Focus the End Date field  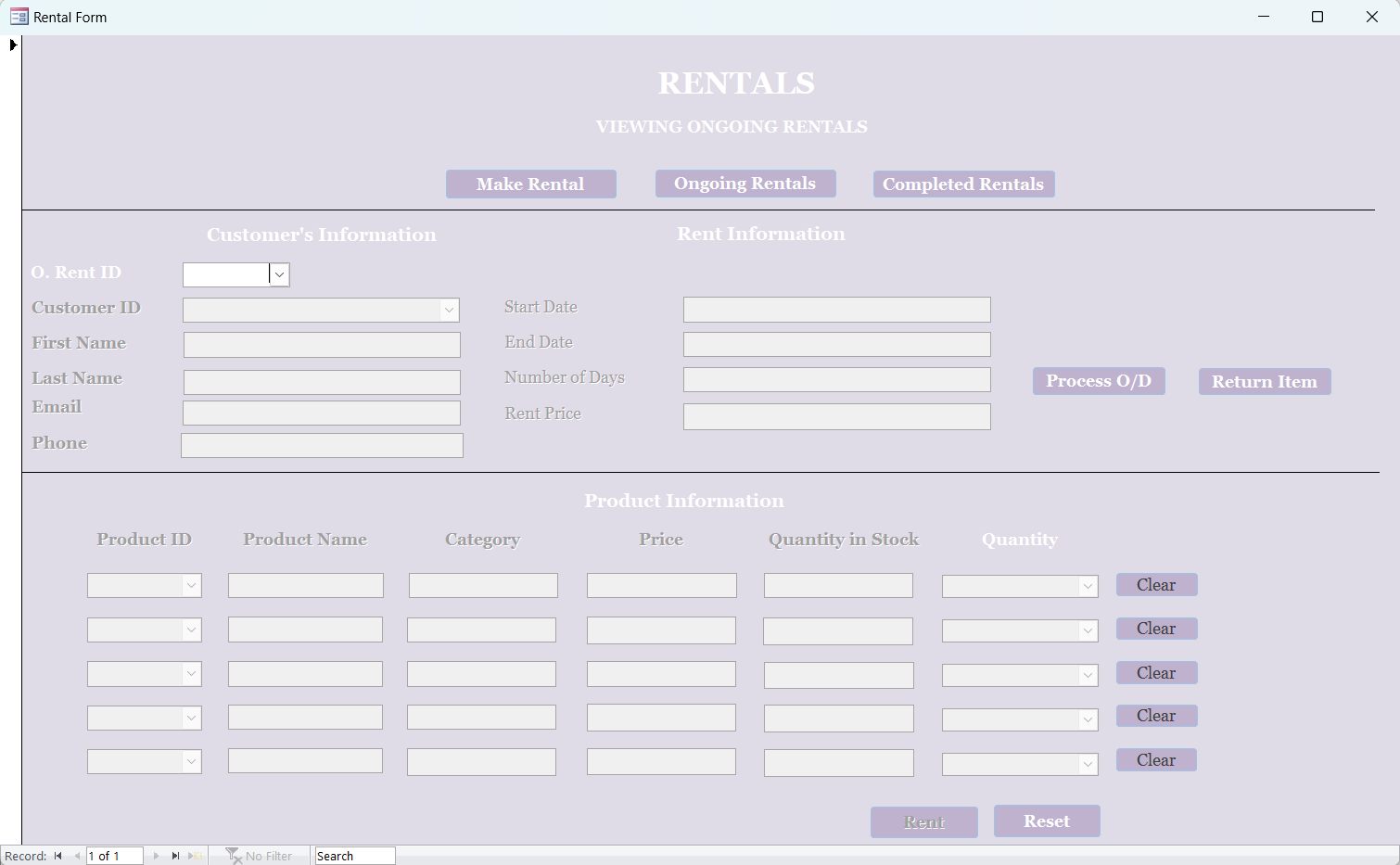(836, 345)
